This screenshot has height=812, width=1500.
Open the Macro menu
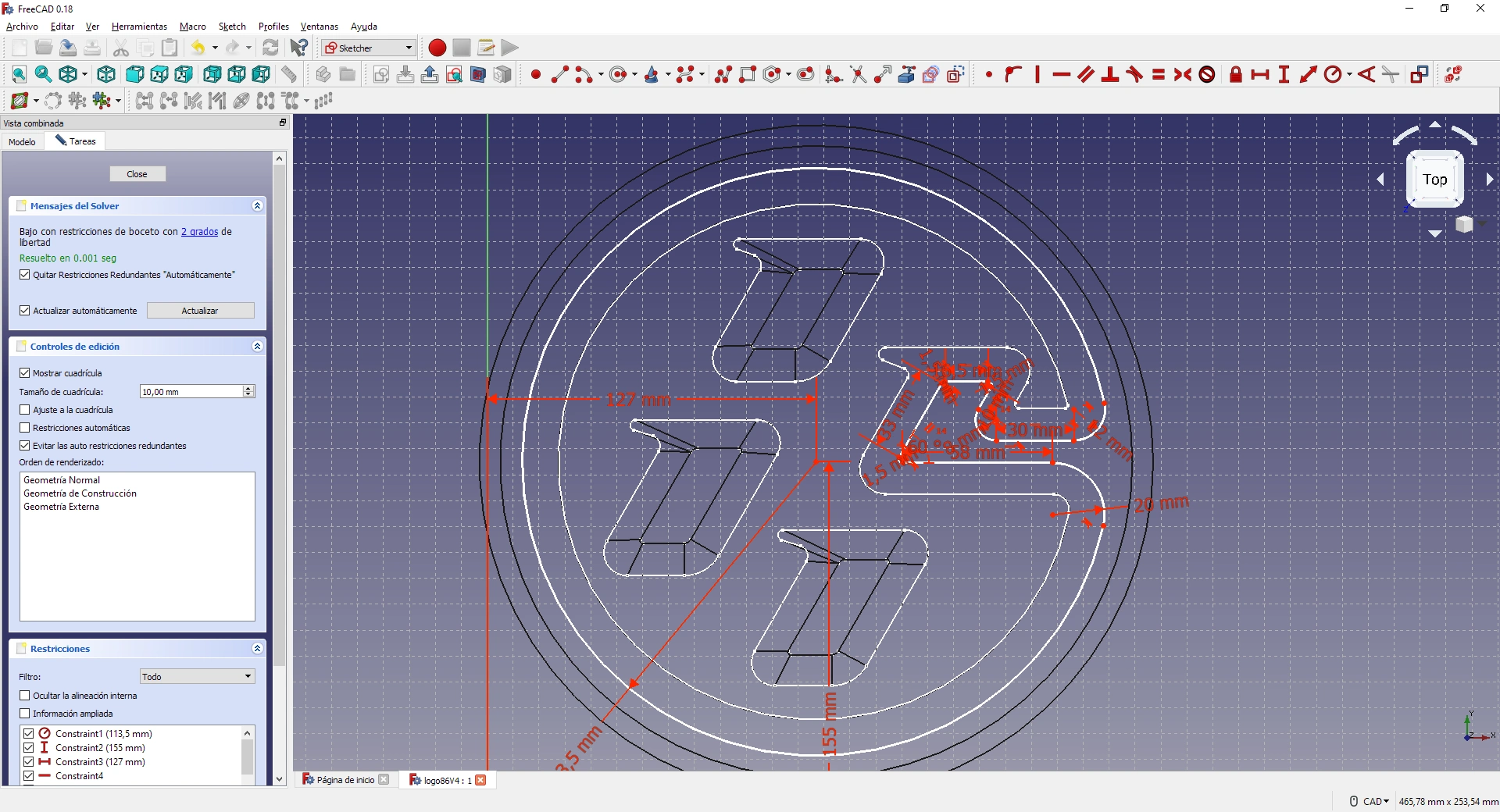coord(193,27)
